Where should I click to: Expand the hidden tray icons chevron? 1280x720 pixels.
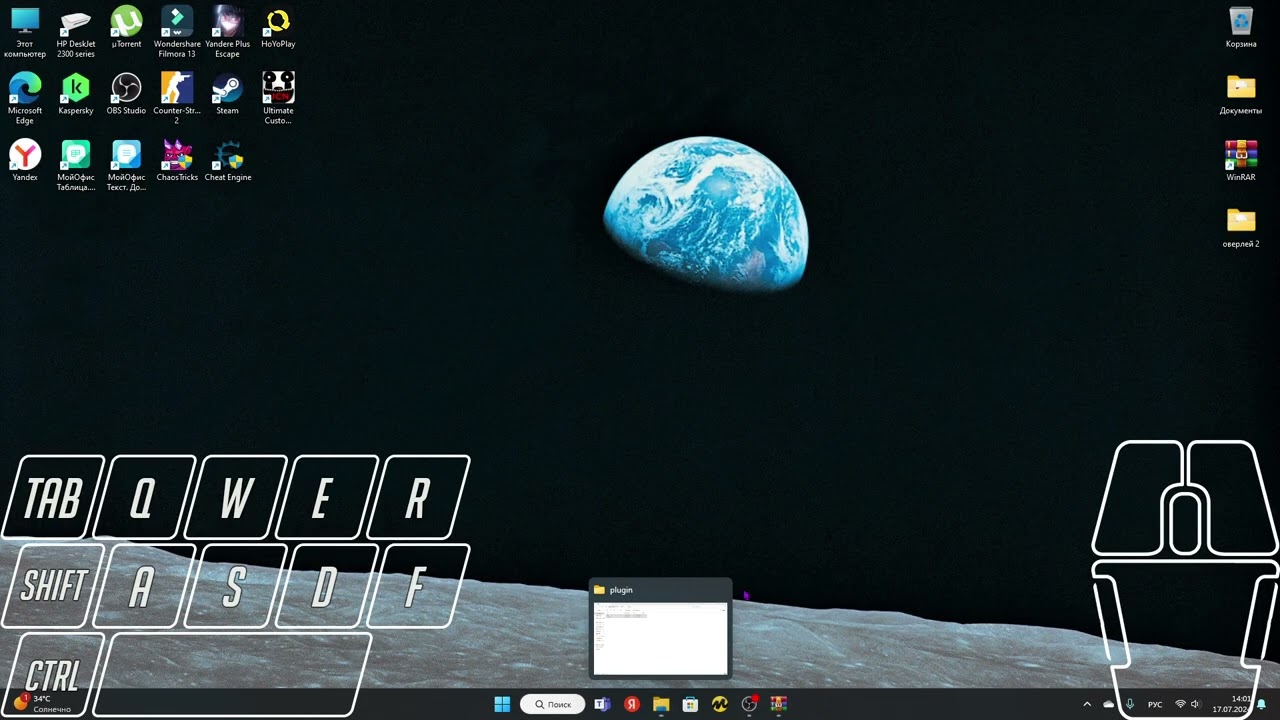(x=1087, y=704)
